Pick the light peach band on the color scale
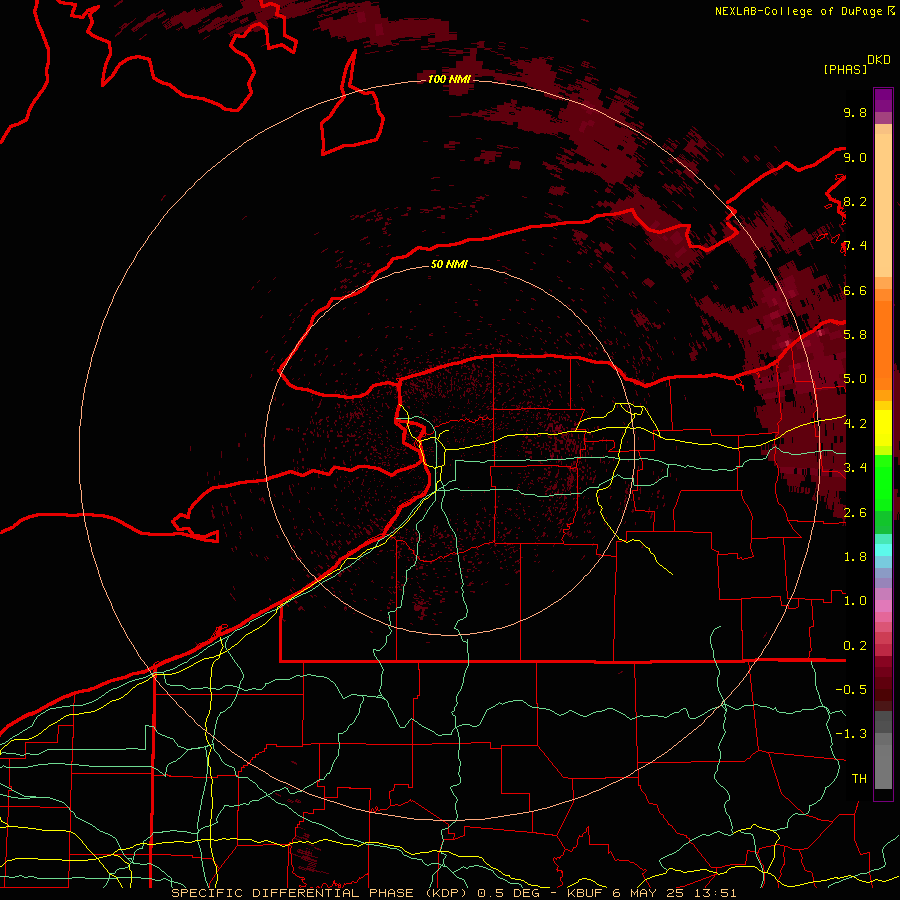The image size is (900, 900). pyautogui.click(x=883, y=205)
